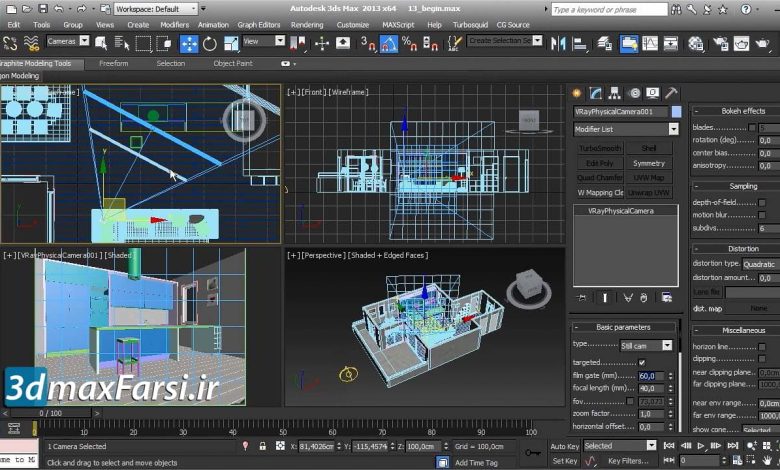Screen dimensions: 780x470
Task: Choose the Rectangular Selection Region tool
Action: [x=143, y=44]
